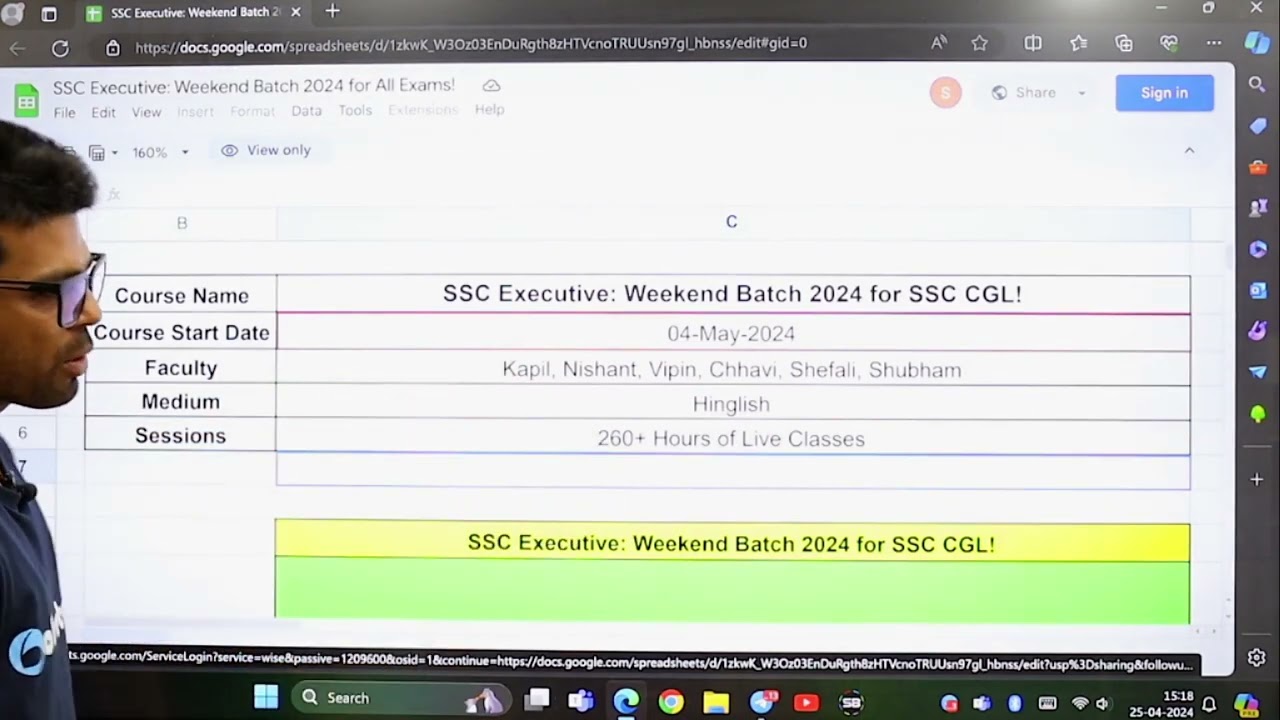The width and height of the screenshot is (1280, 720).
Task: Open the Data menu
Action: (x=306, y=110)
